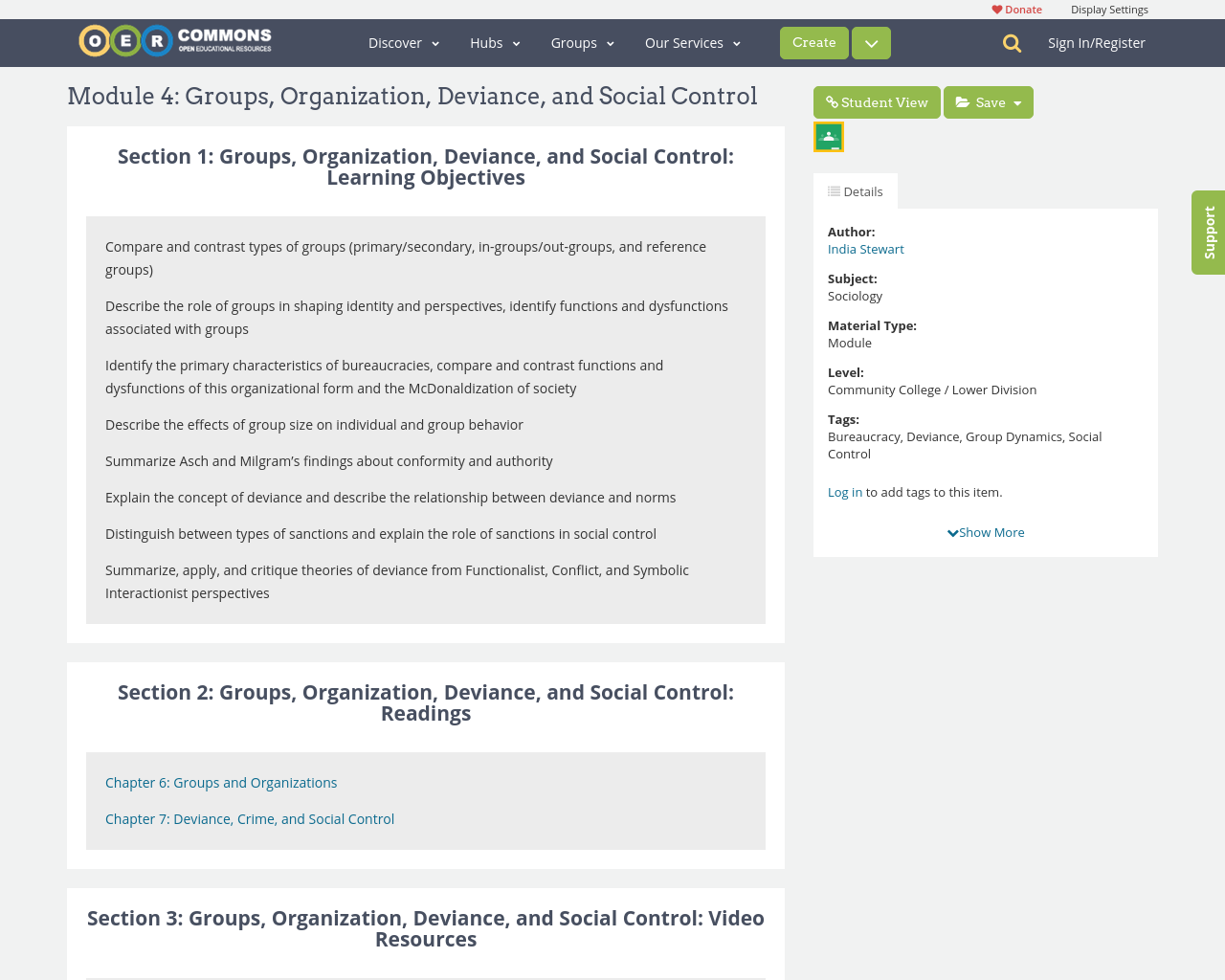This screenshot has width=1225, height=980.
Task: Expand Show More in the Details panel
Action: tap(986, 530)
